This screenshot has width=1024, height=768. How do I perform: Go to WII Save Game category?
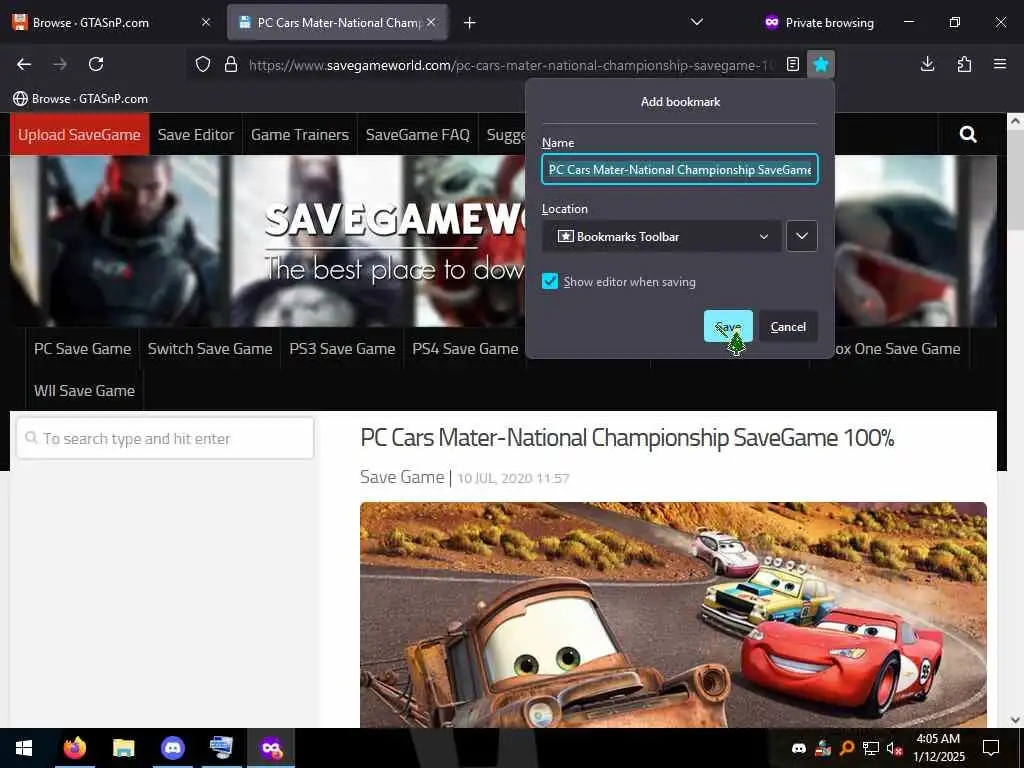tap(84, 391)
